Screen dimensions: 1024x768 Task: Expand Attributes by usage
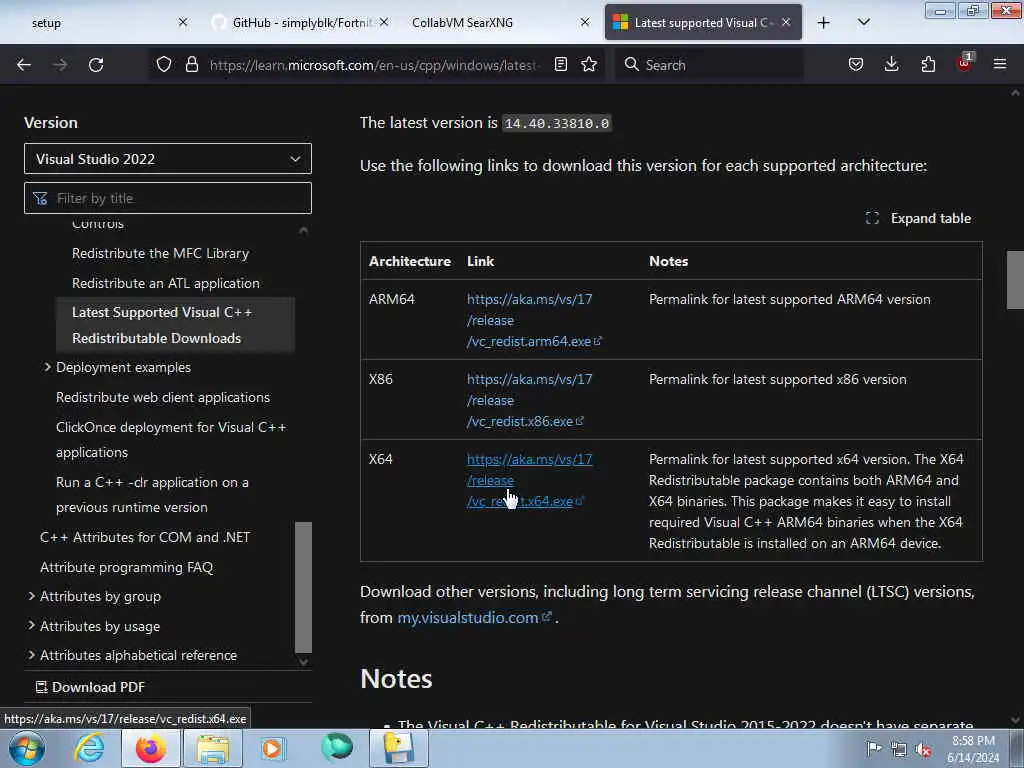pyautogui.click(x=31, y=626)
